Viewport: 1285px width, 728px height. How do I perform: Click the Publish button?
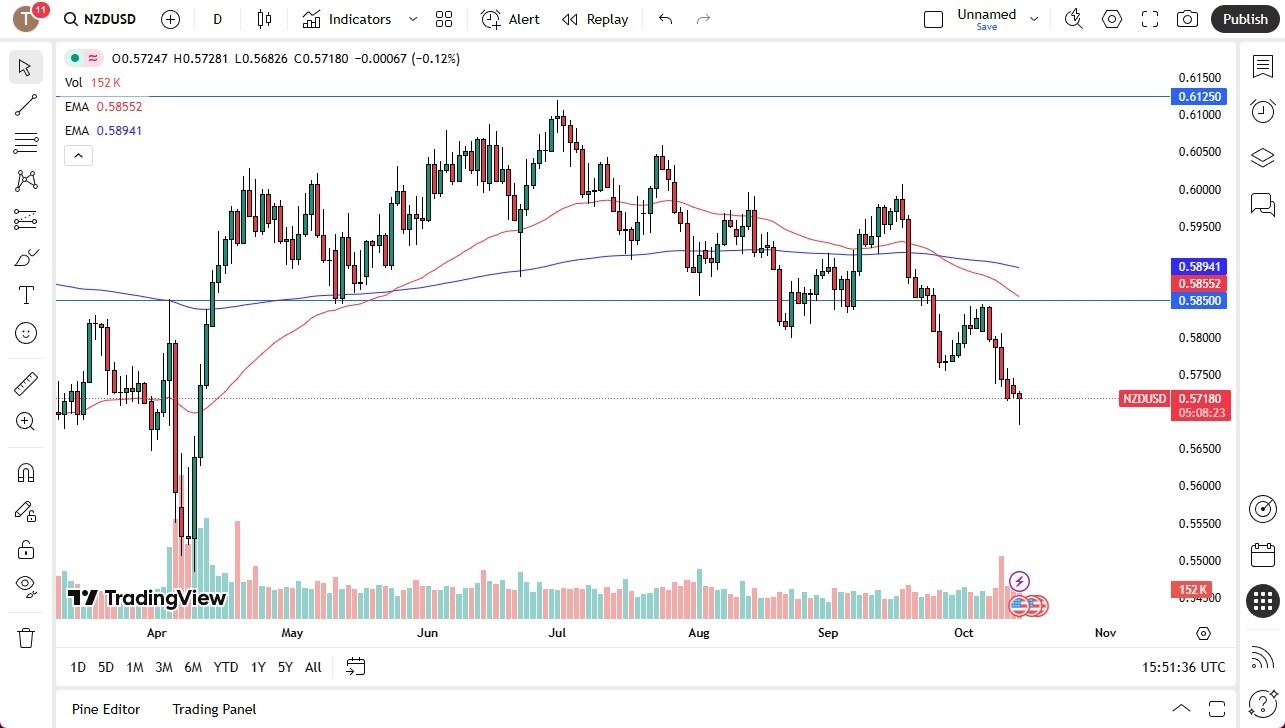point(1245,19)
